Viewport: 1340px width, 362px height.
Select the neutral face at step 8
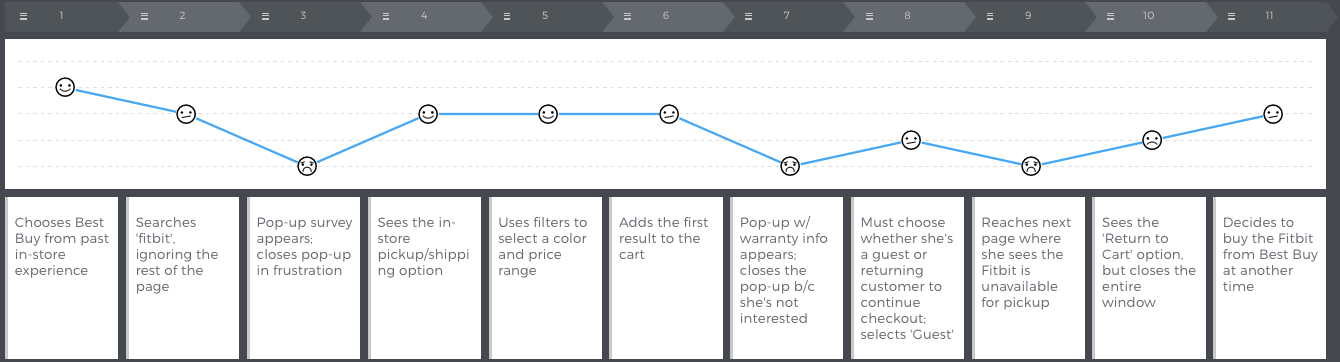tap(911, 140)
